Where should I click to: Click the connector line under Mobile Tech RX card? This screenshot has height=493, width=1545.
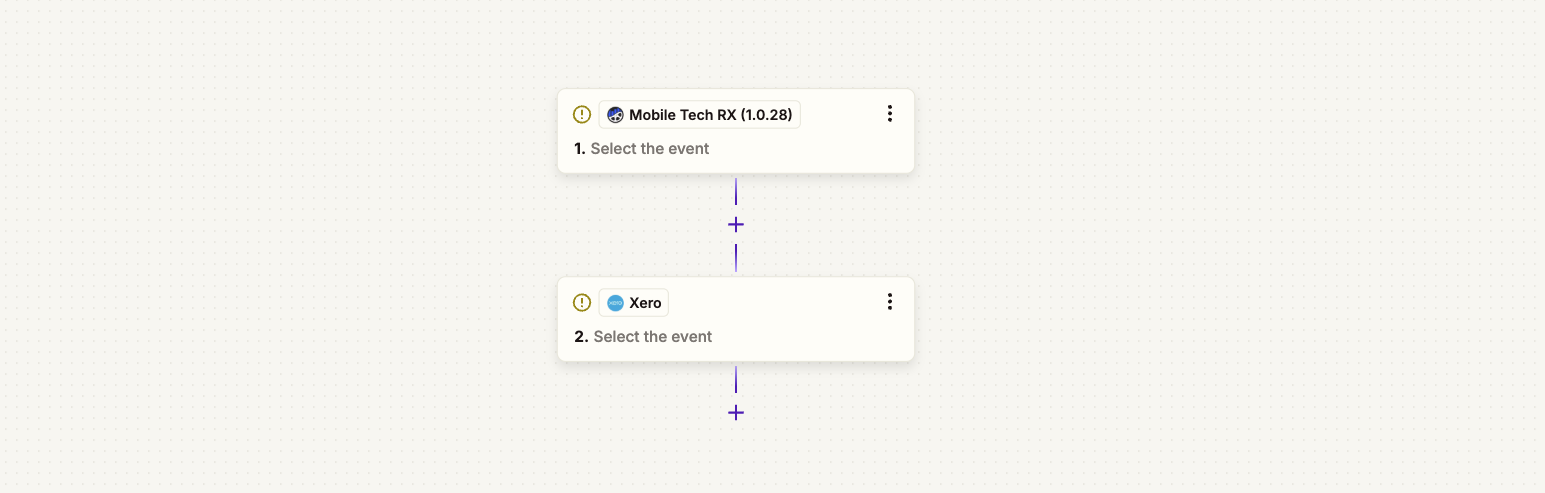[x=736, y=192]
